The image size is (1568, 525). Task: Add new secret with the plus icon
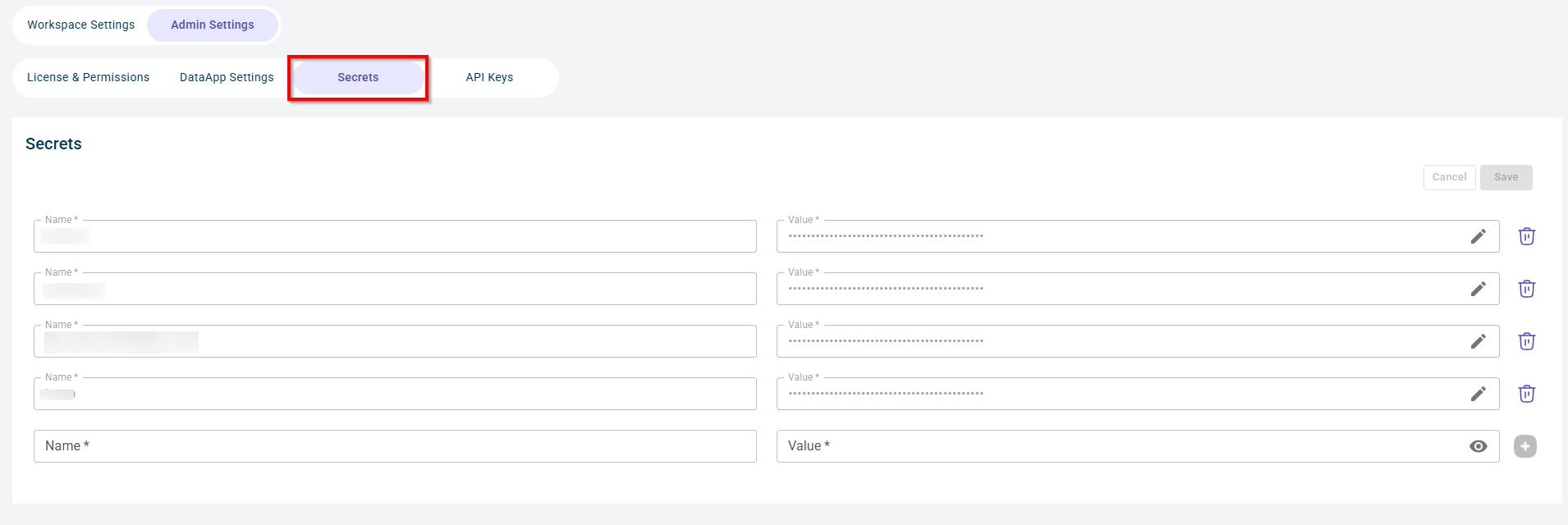(x=1524, y=446)
